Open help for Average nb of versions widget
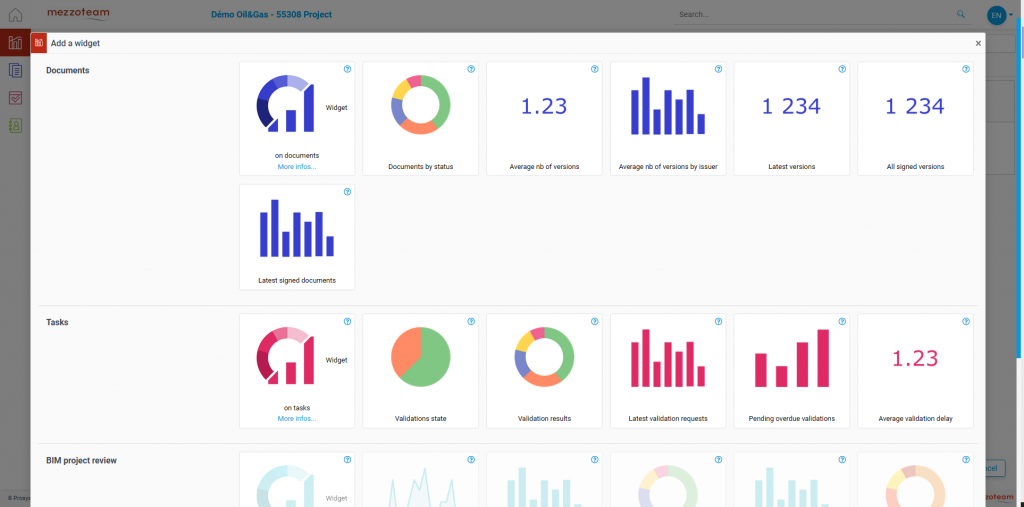The height and width of the screenshot is (507, 1024). point(594,69)
